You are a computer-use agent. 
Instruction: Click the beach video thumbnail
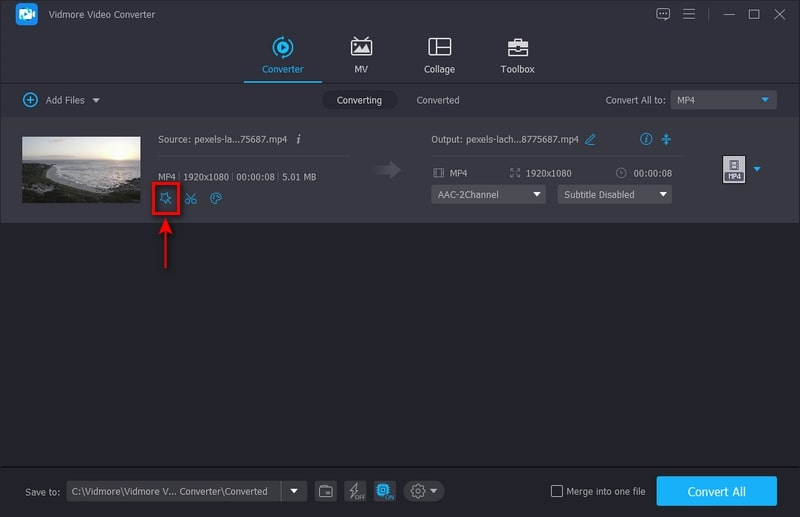(81, 170)
